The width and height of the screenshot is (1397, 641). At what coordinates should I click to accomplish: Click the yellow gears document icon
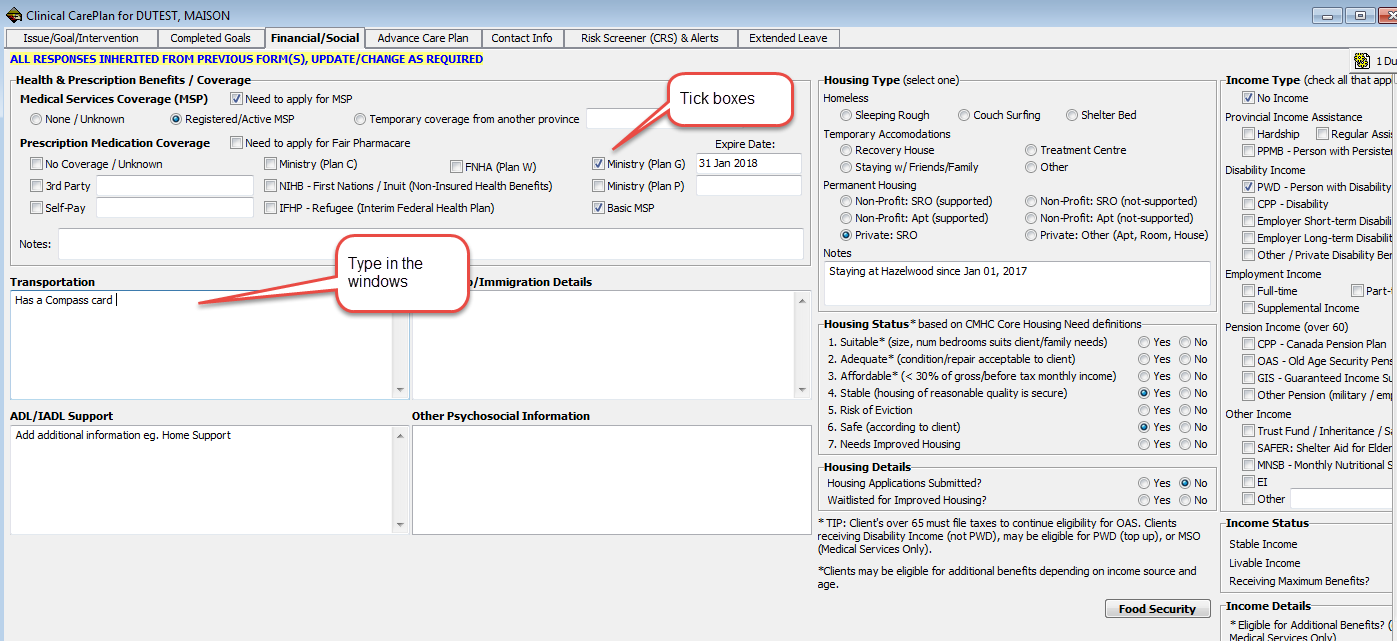coord(1360,60)
